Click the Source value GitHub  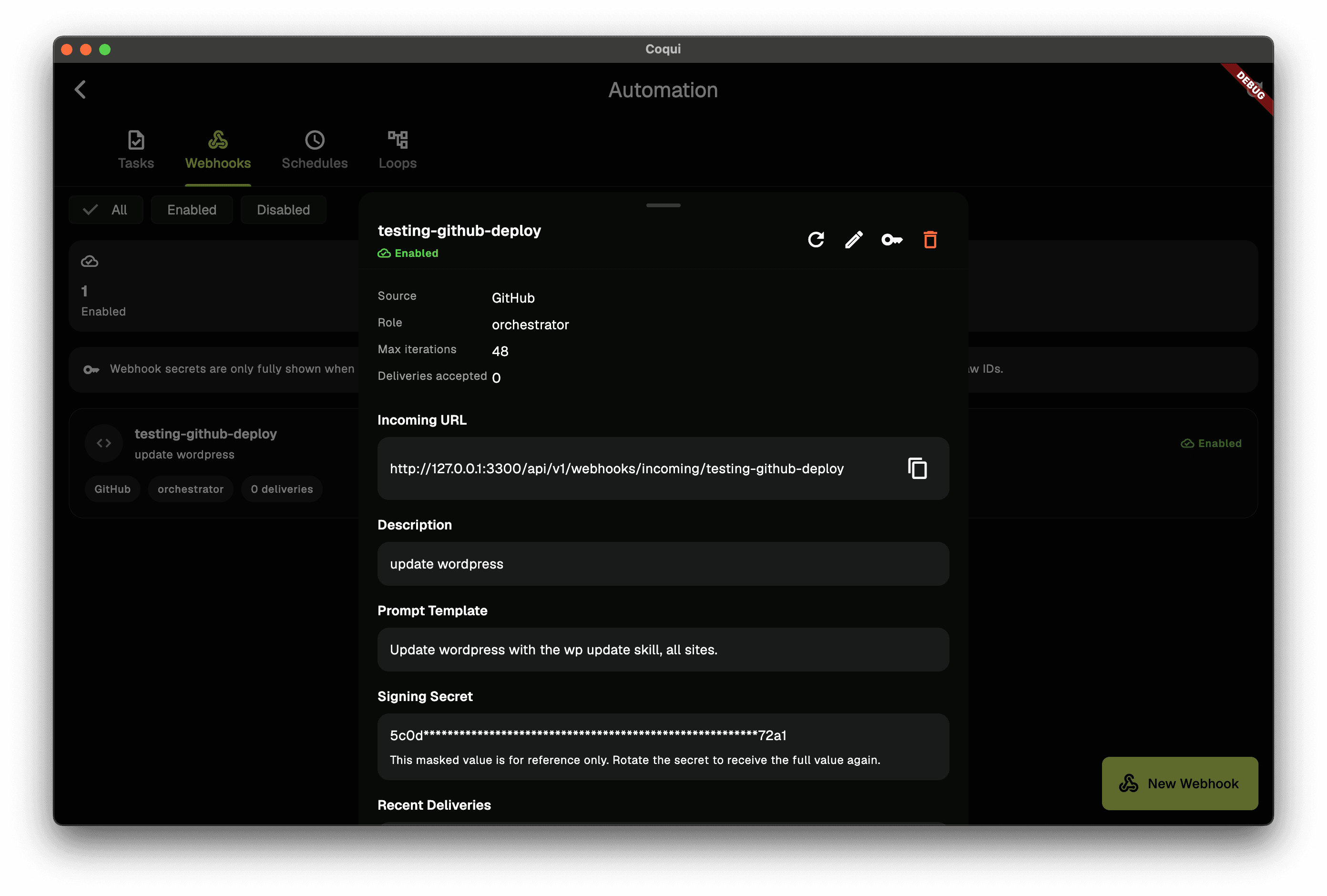coord(513,297)
